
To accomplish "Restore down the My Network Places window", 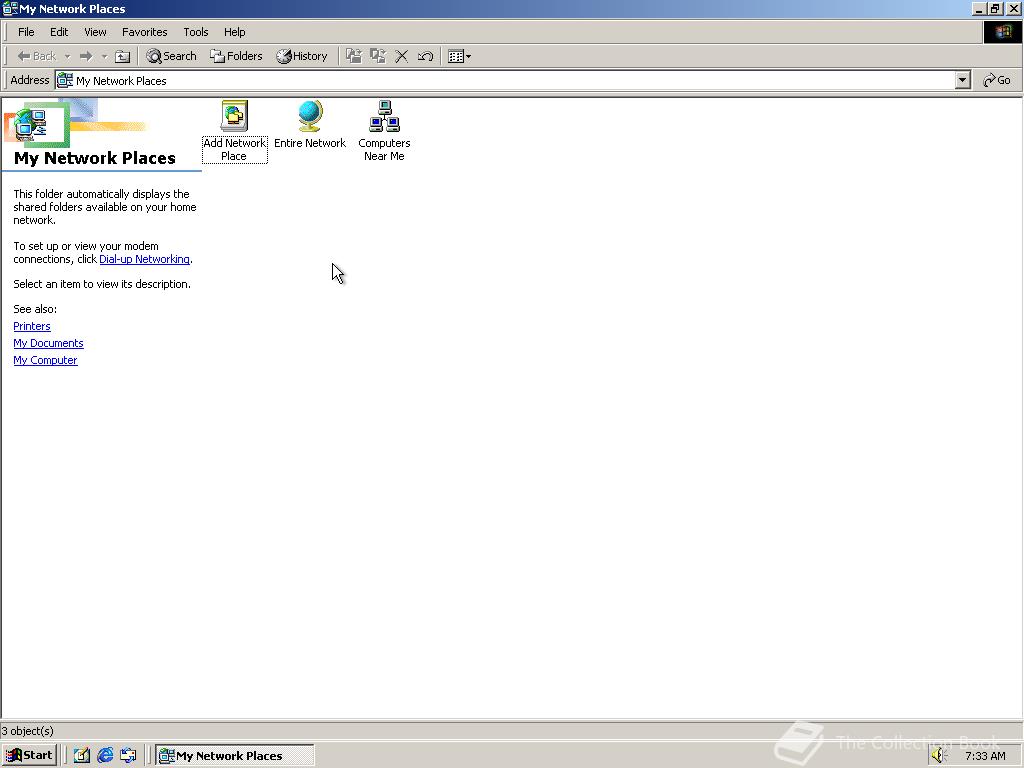I will [x=995, y=8].
